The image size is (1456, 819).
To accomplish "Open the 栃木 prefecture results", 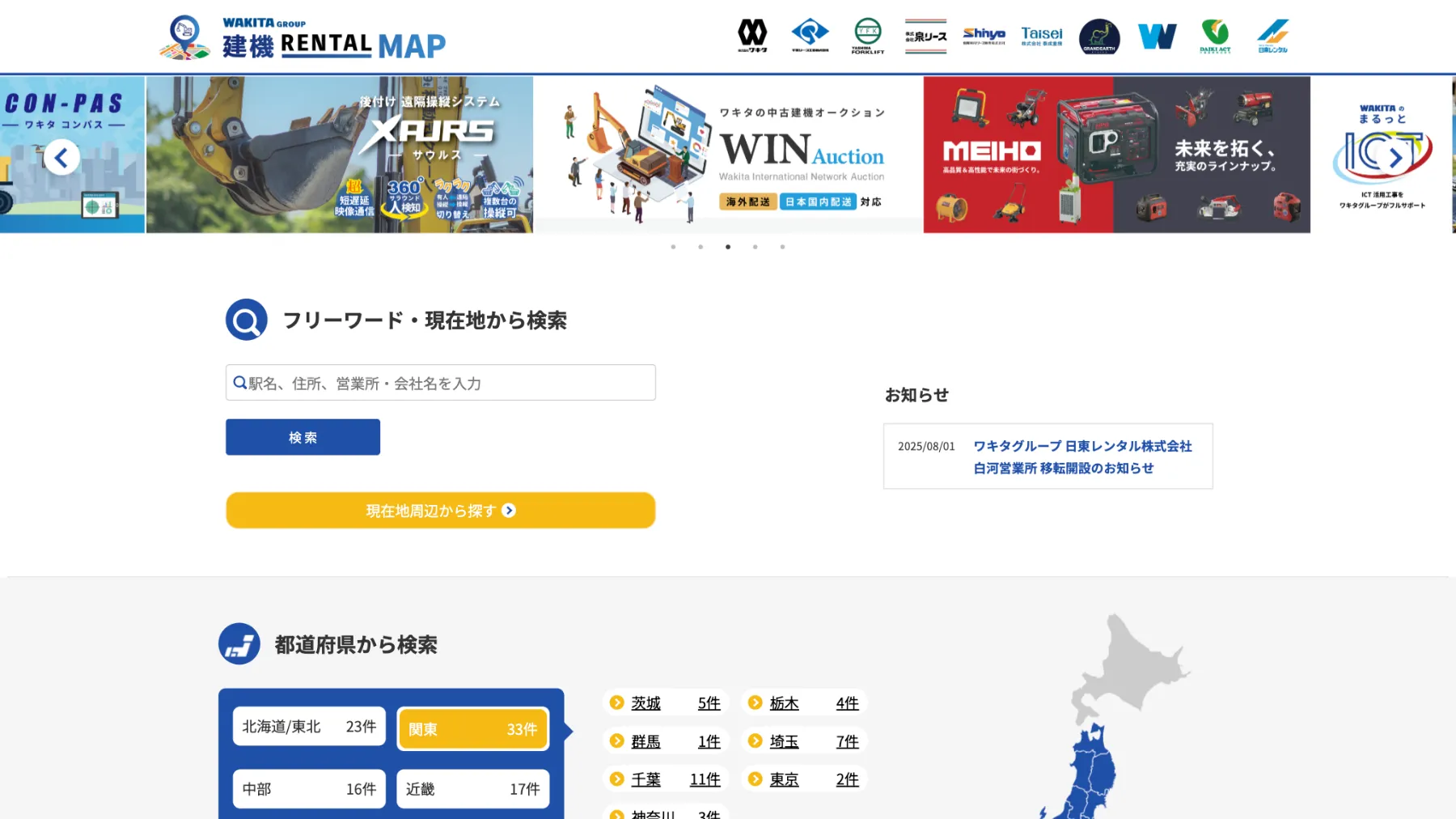I will pos(803,703).
